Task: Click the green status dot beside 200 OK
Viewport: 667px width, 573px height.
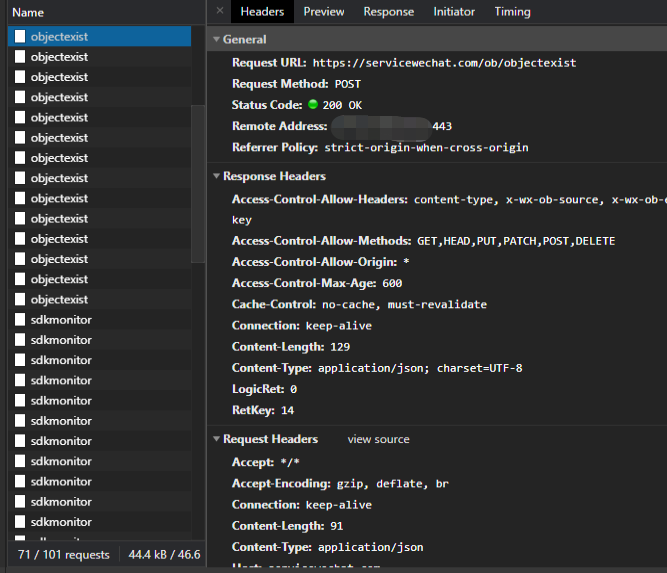Action: tap(313, 104)
